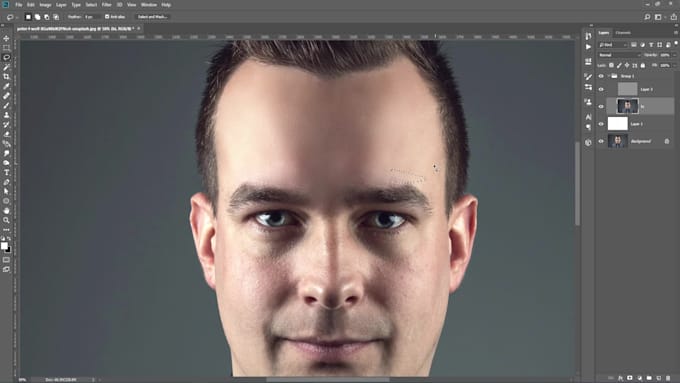Open the File menu
Screen dimensions: 680x383
coord(19,5)
